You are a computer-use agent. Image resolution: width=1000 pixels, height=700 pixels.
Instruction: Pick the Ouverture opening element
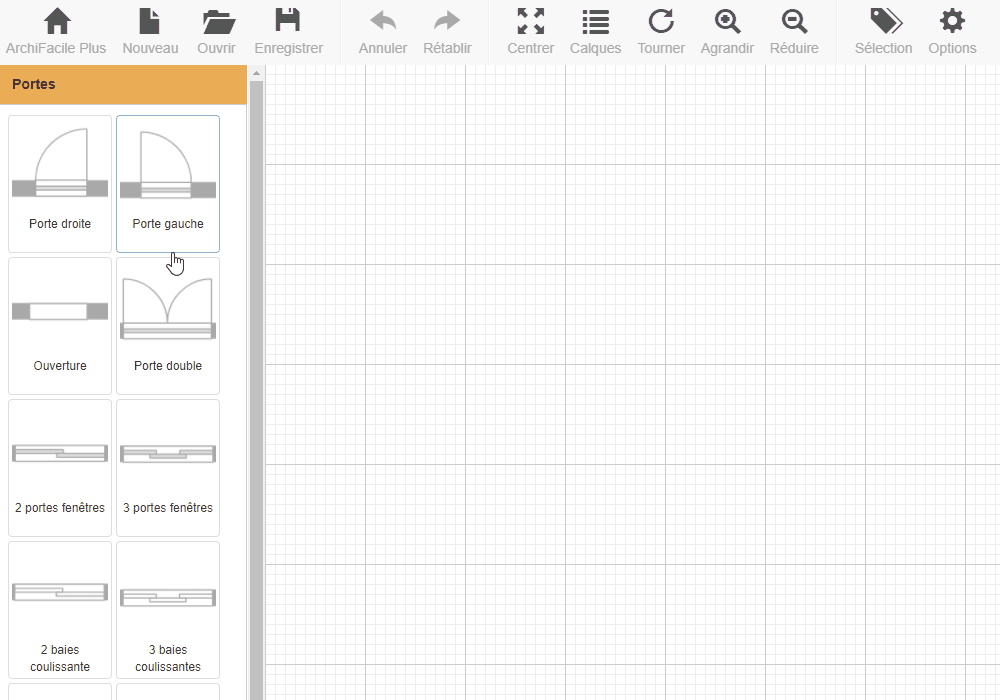60,326
